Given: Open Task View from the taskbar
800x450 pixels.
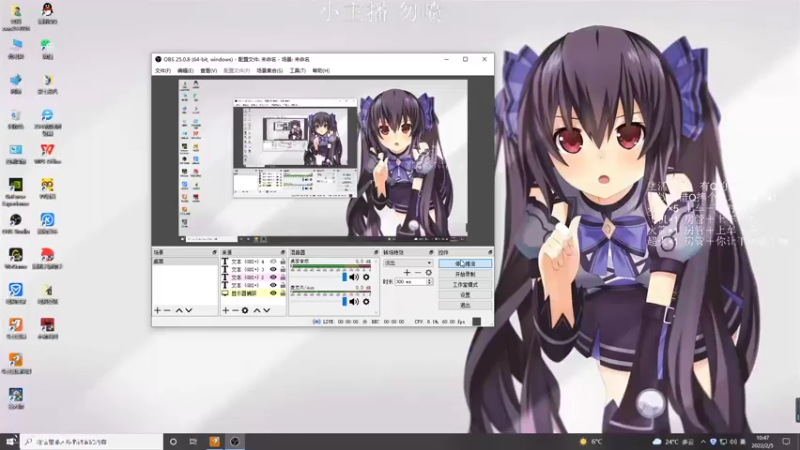Looking at the screenshot, I should [193, 441].
